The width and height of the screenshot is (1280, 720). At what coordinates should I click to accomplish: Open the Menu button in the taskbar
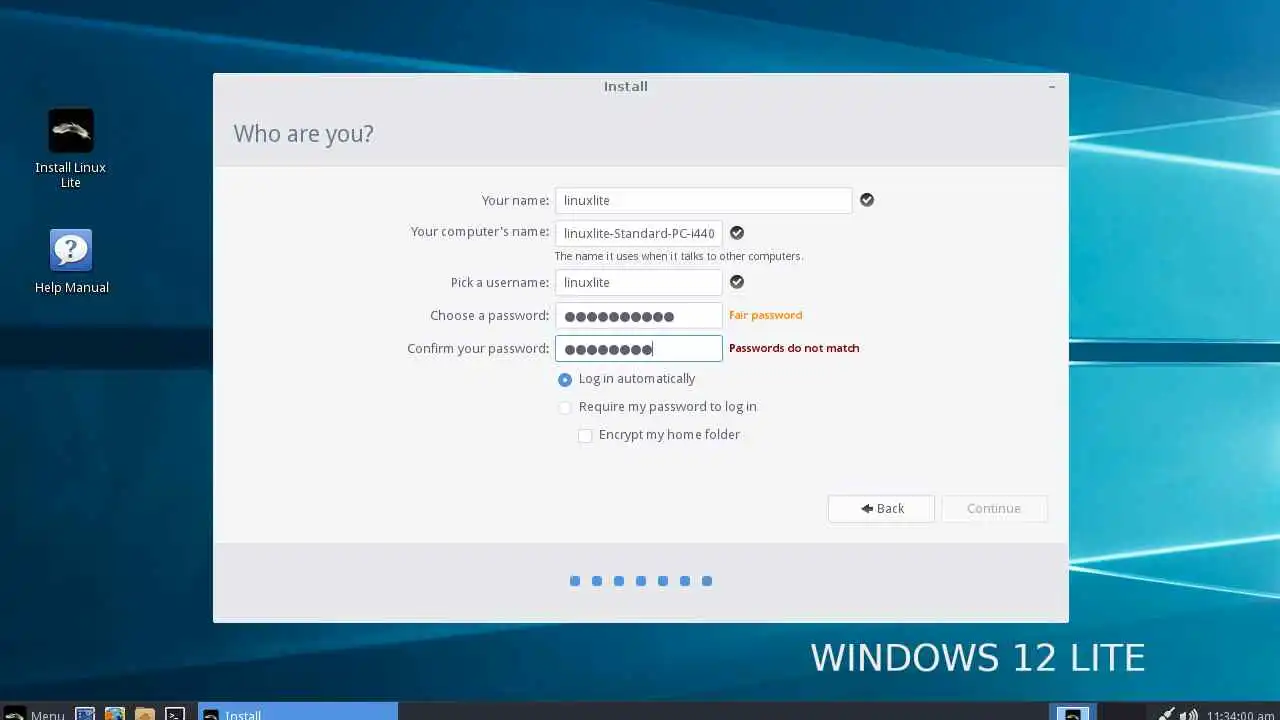point(35,714)
